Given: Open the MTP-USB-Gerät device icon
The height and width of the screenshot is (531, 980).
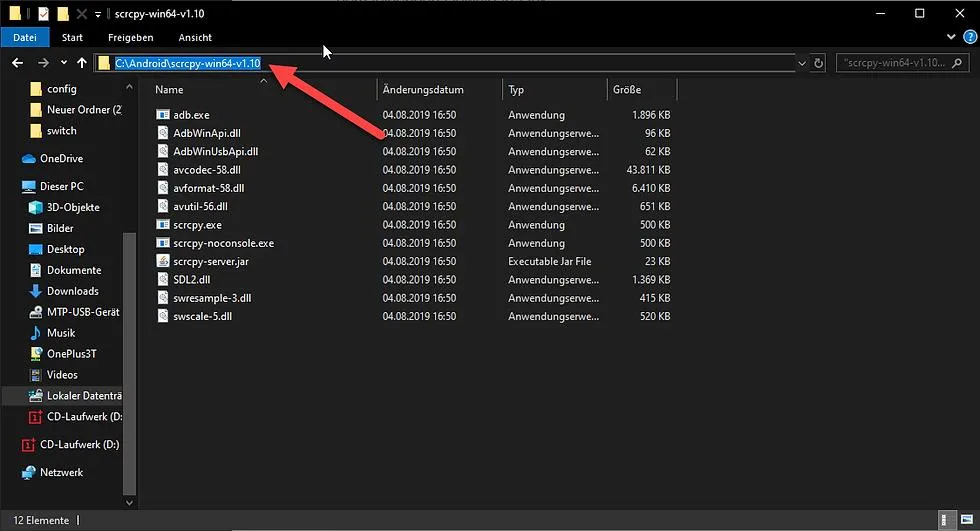Looking at the screenshot, I should click(36, 312).
